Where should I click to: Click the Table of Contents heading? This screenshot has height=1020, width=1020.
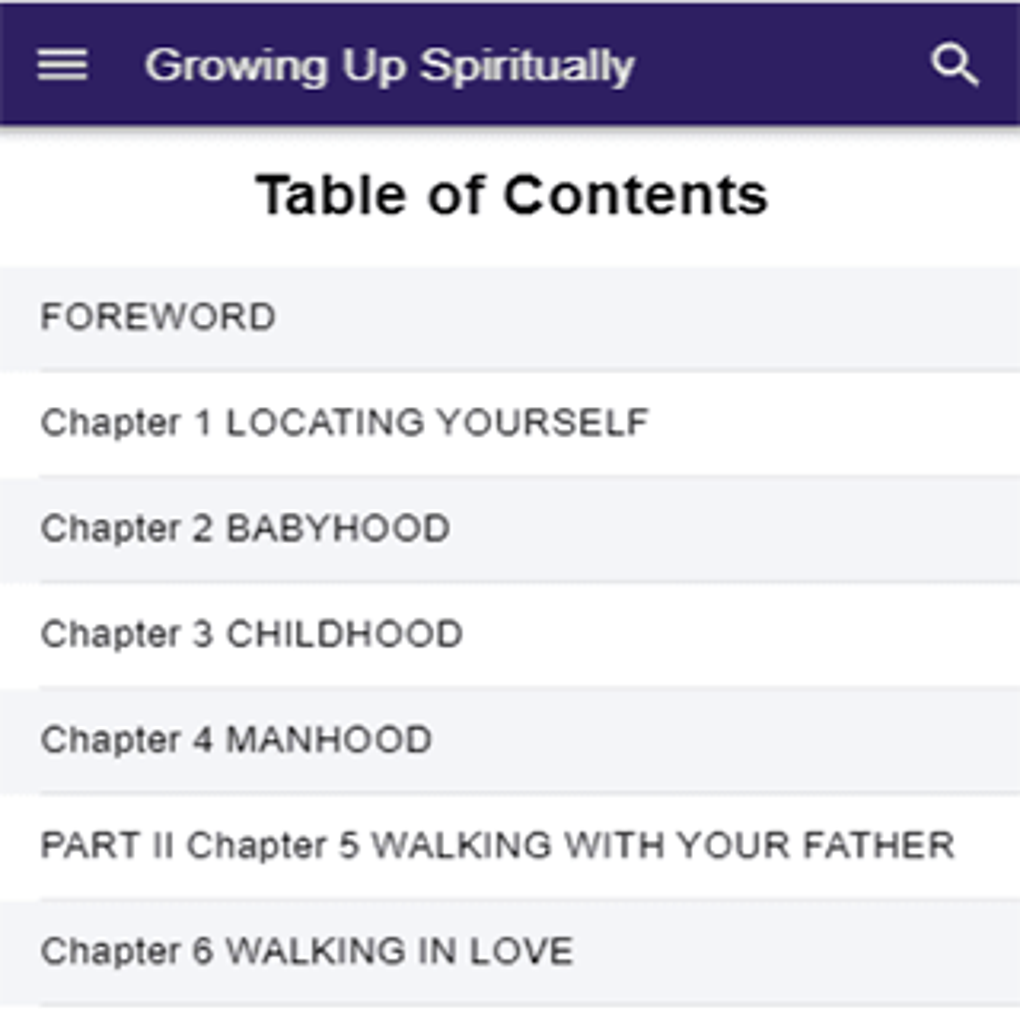[x=511, y=195]
